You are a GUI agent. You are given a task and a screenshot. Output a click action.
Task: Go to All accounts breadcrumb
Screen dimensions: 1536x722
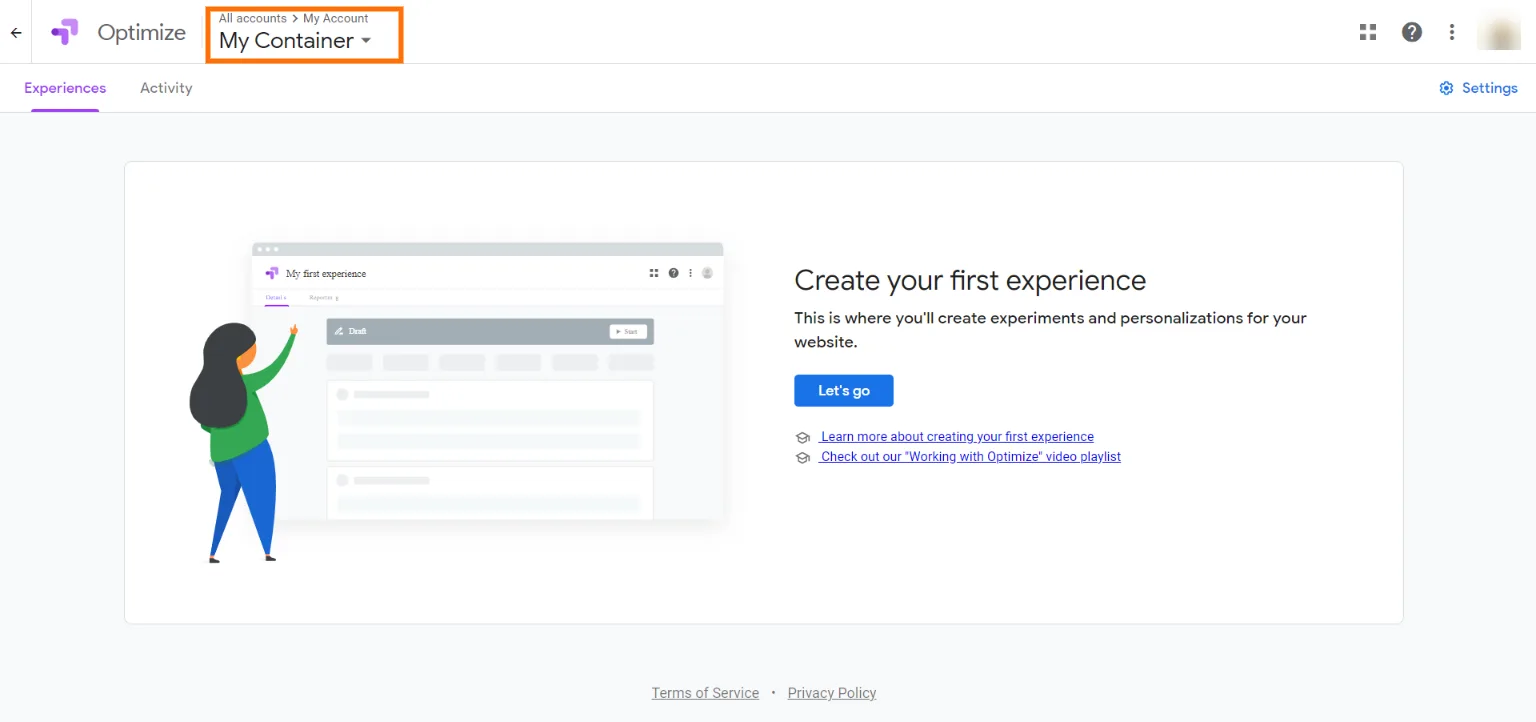click(252, 18)
